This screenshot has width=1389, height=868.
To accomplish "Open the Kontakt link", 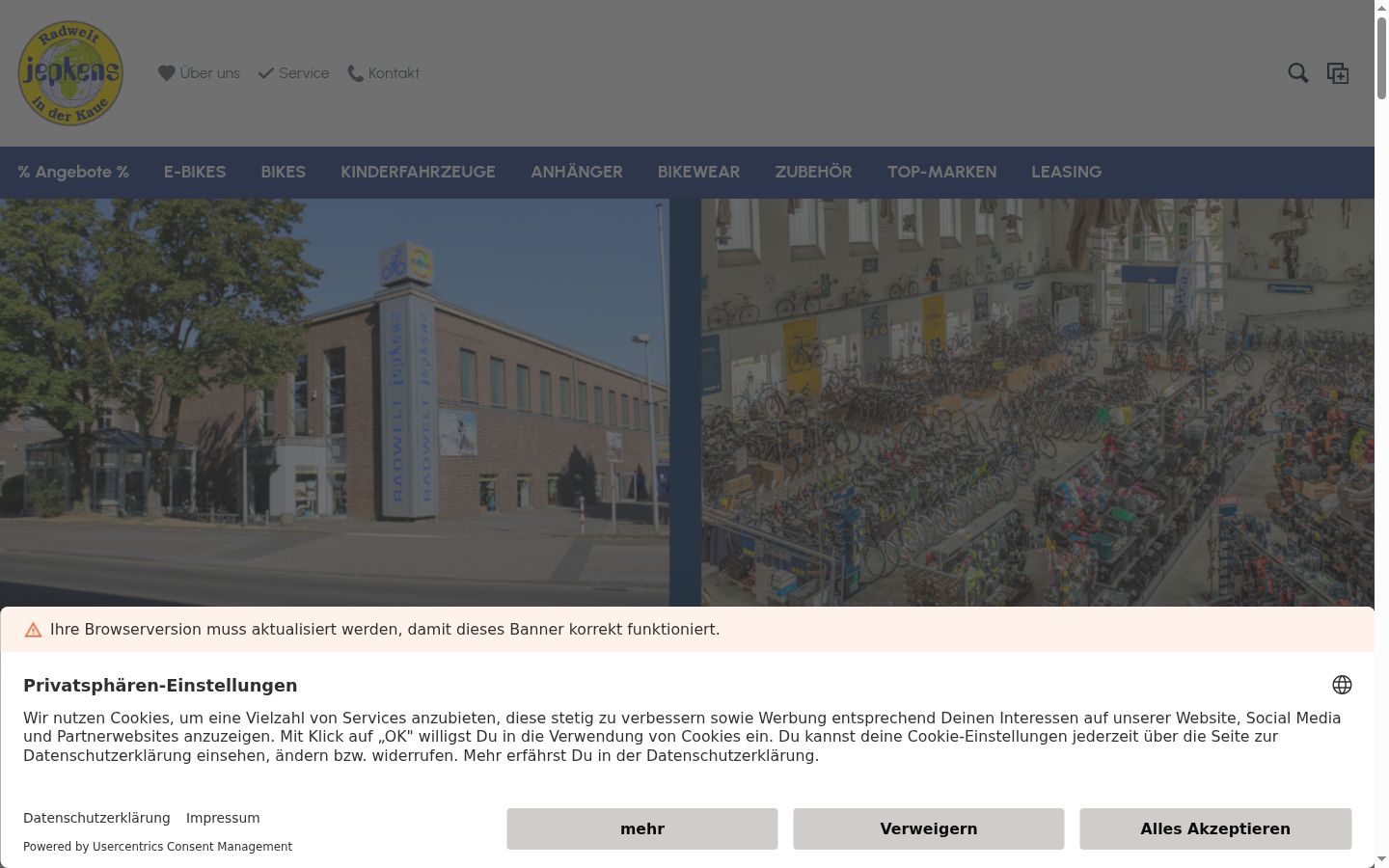I will (384, 73).
